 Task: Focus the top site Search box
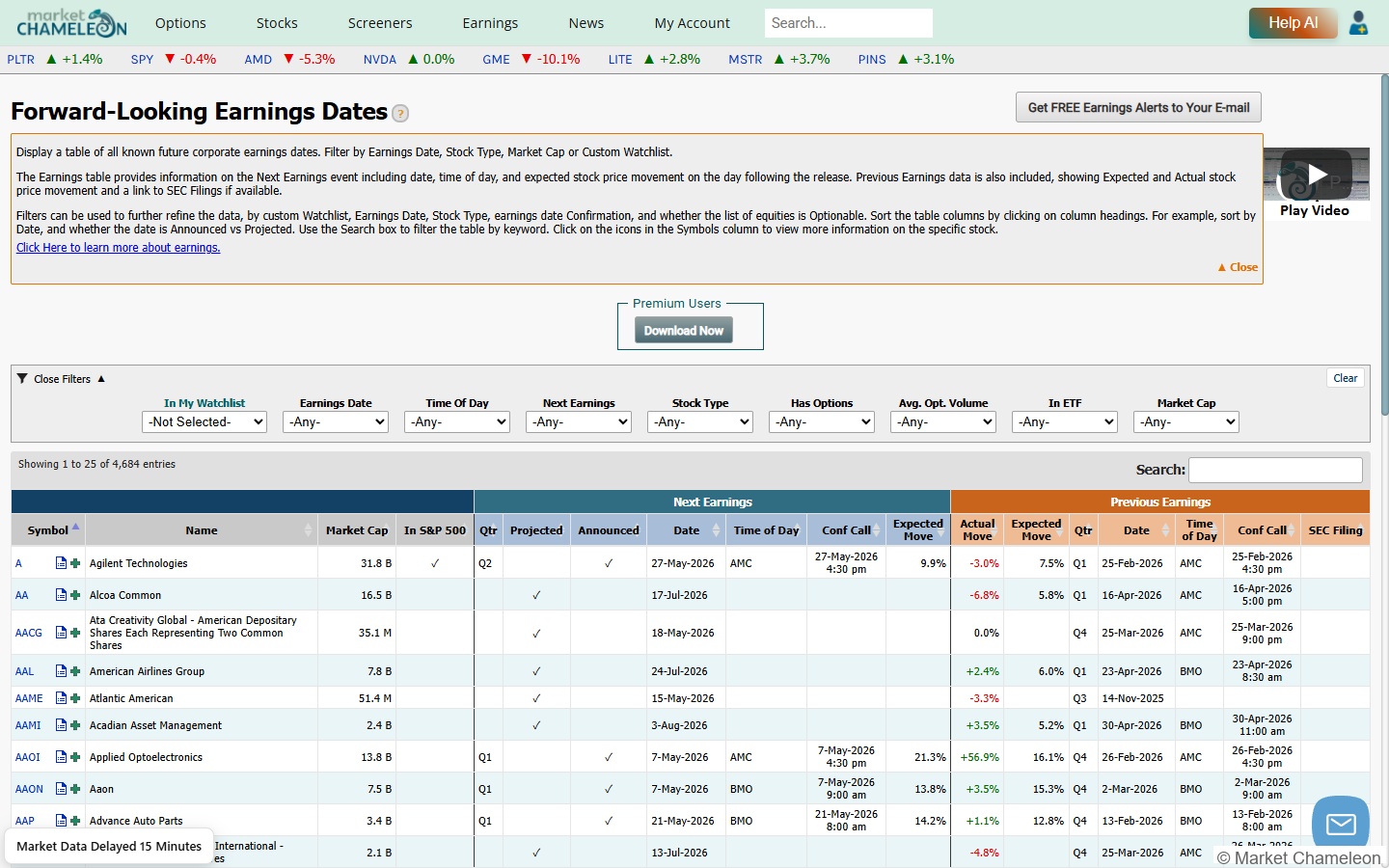coord(849,23)
